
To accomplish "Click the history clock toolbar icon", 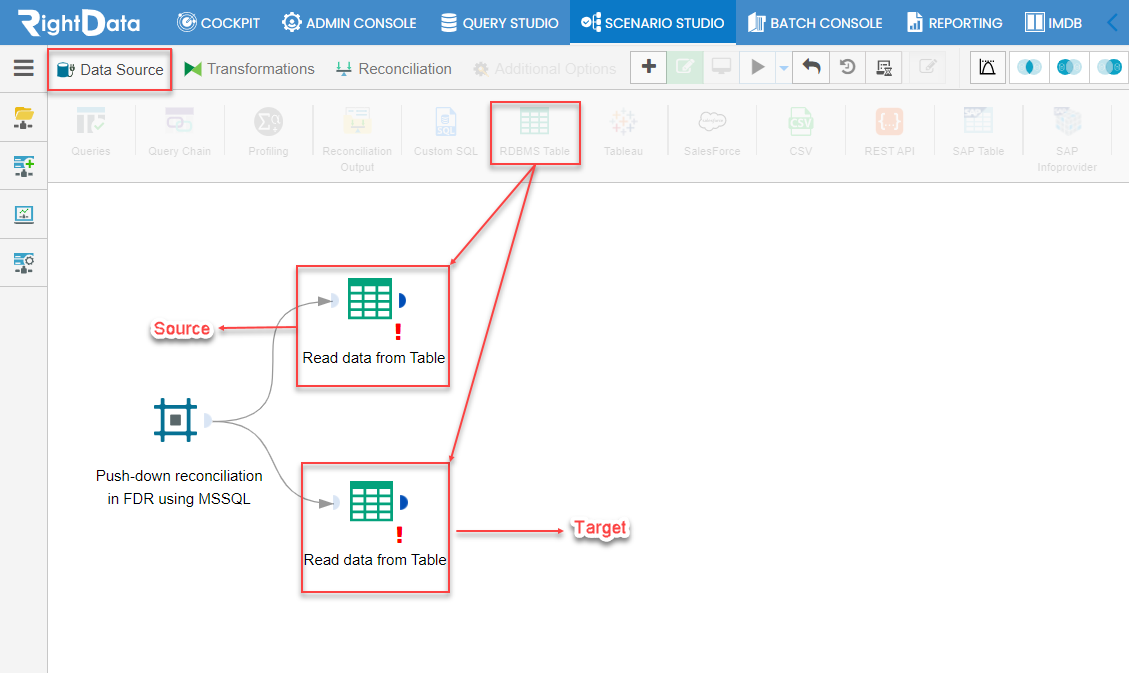I will 847,67.
